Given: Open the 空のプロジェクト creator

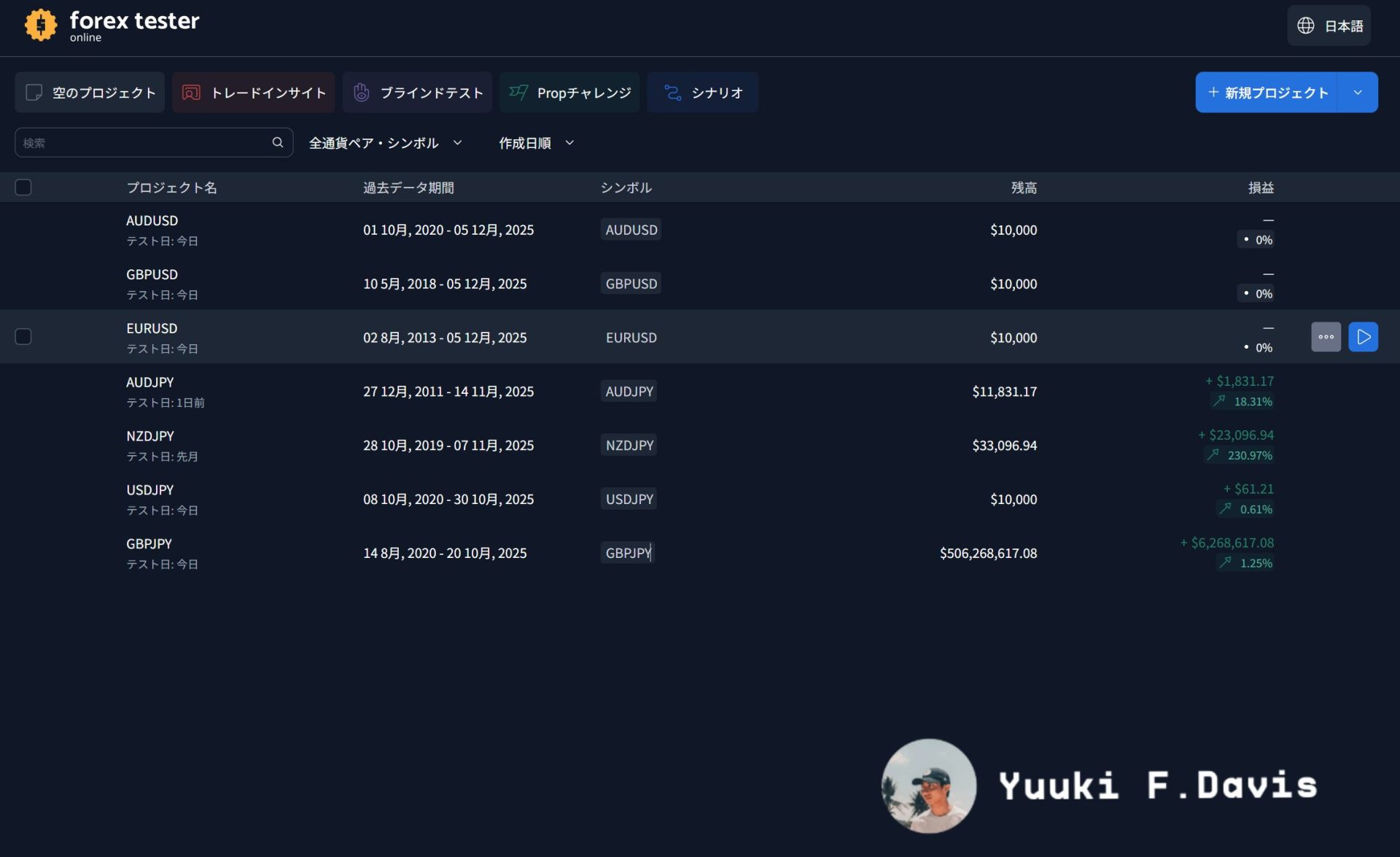Looking at the screenshot, I should [x=89, y=93].
